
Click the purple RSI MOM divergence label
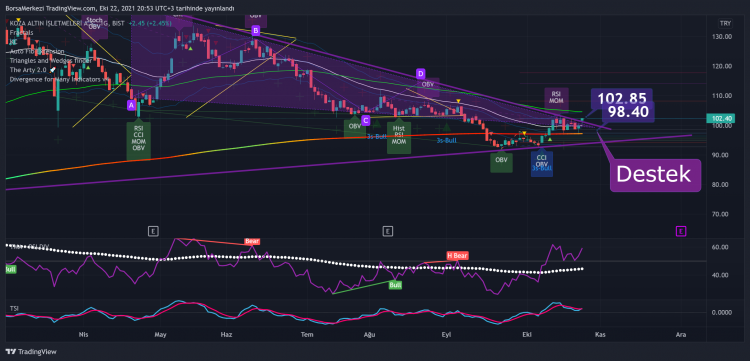tap(556, 98)
